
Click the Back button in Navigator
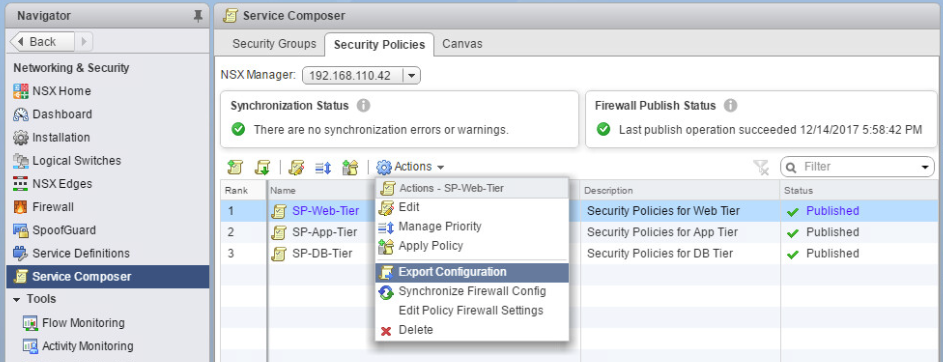[x=42, y=41]
